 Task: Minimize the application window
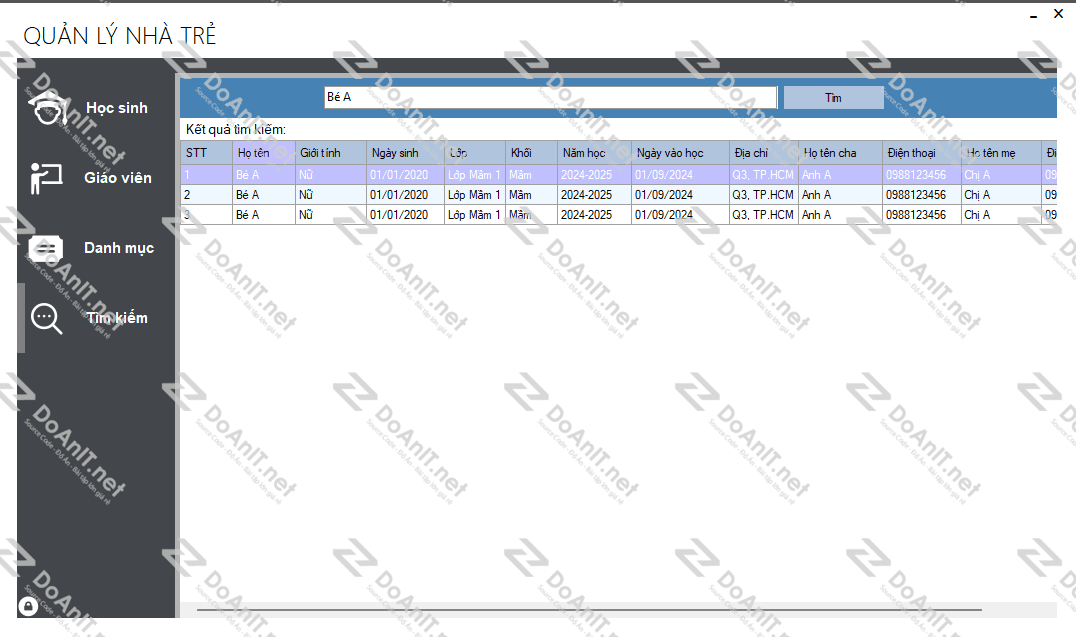pos(1033,15)
